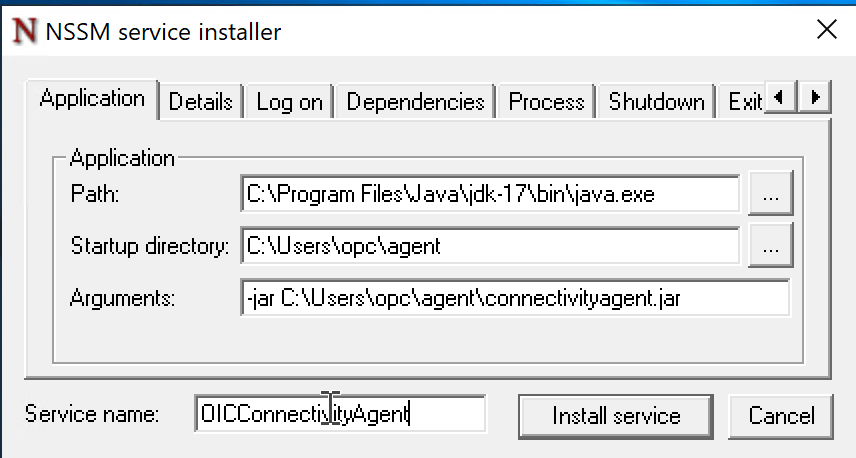Screen dimensions: 856x458
Task: Select the Log on tab
Action: coord(289,102)
